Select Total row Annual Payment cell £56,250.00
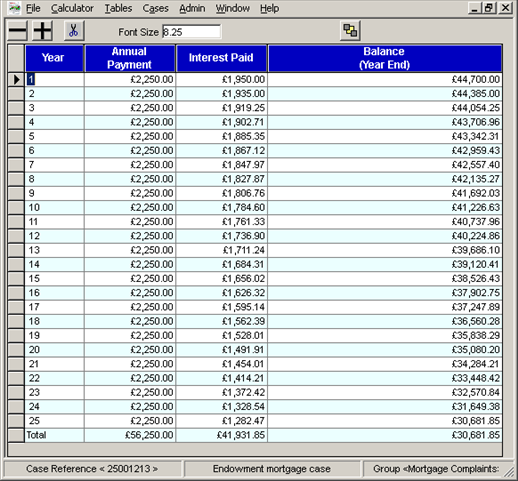518x481 pixels. pos(130,435)
